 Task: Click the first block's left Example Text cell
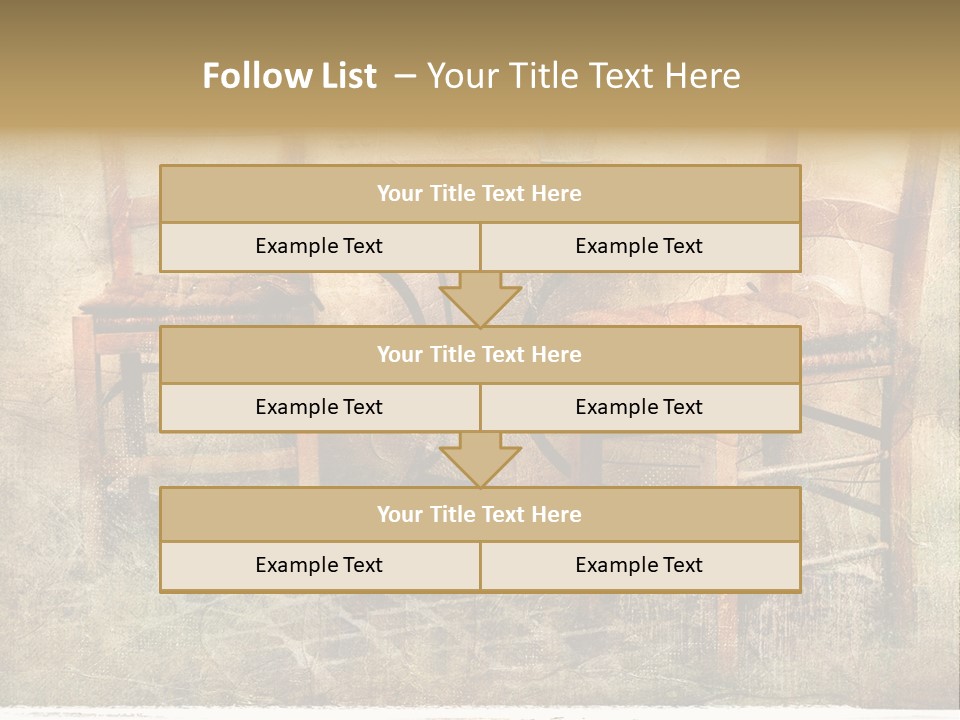tap(320, 246)
